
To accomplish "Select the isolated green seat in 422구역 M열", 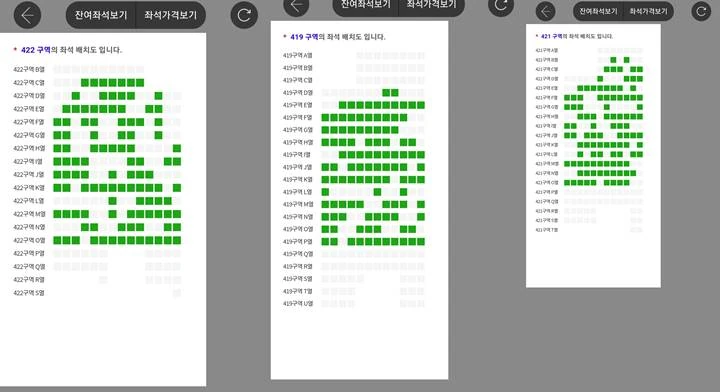I will pyautogui.click(x=112, y=214).
